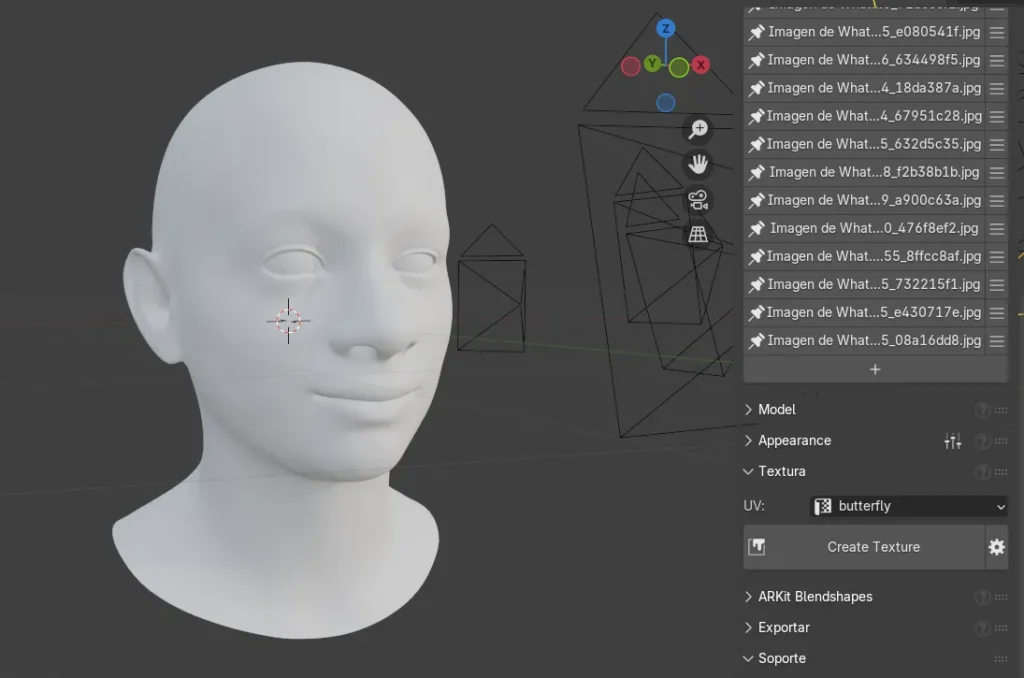
Task: Switch perspective/orthographic with the grid icon
Action: [x=698, y=234]
